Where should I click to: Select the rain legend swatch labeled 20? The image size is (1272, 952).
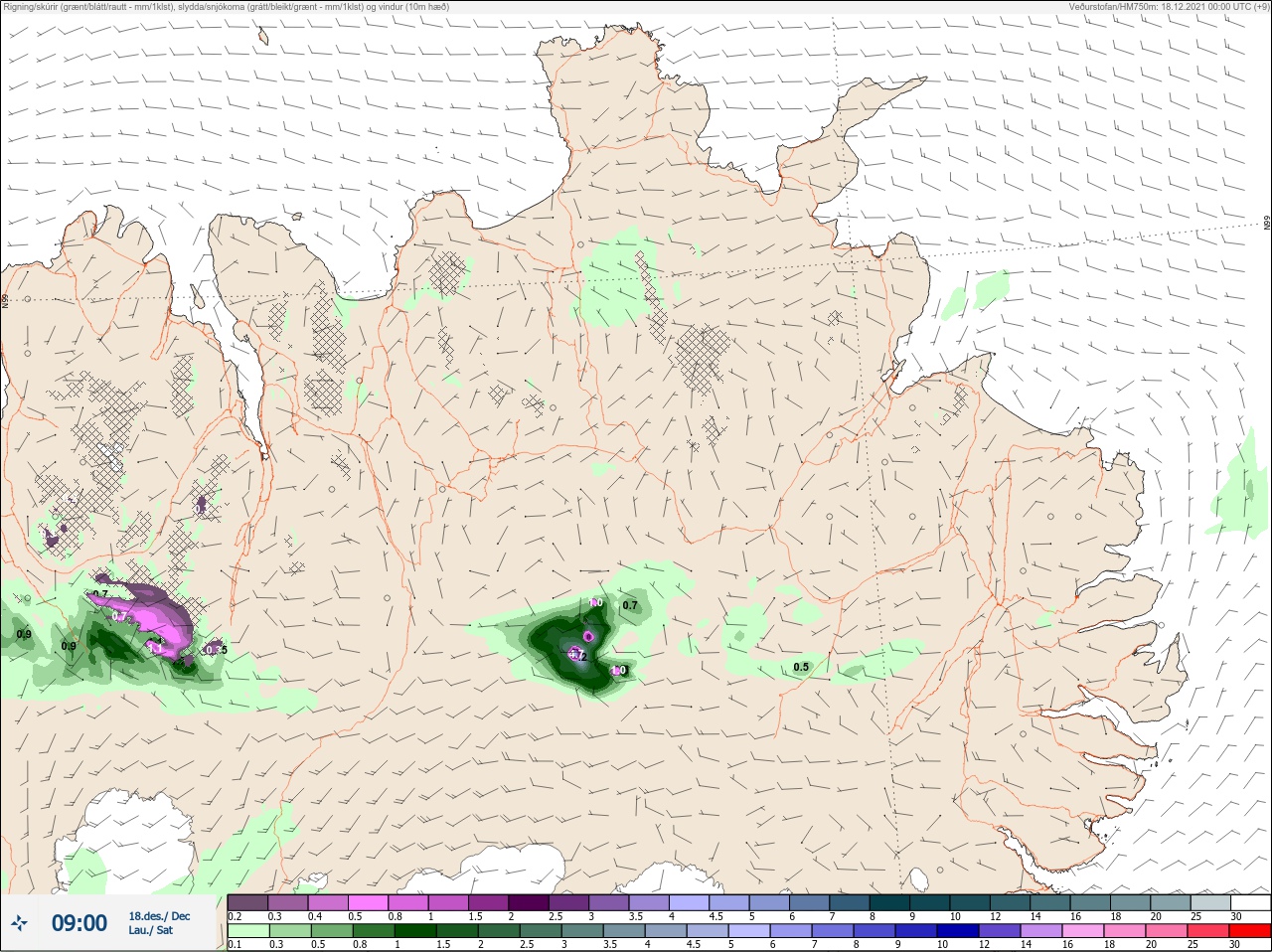click(1167, 931)
